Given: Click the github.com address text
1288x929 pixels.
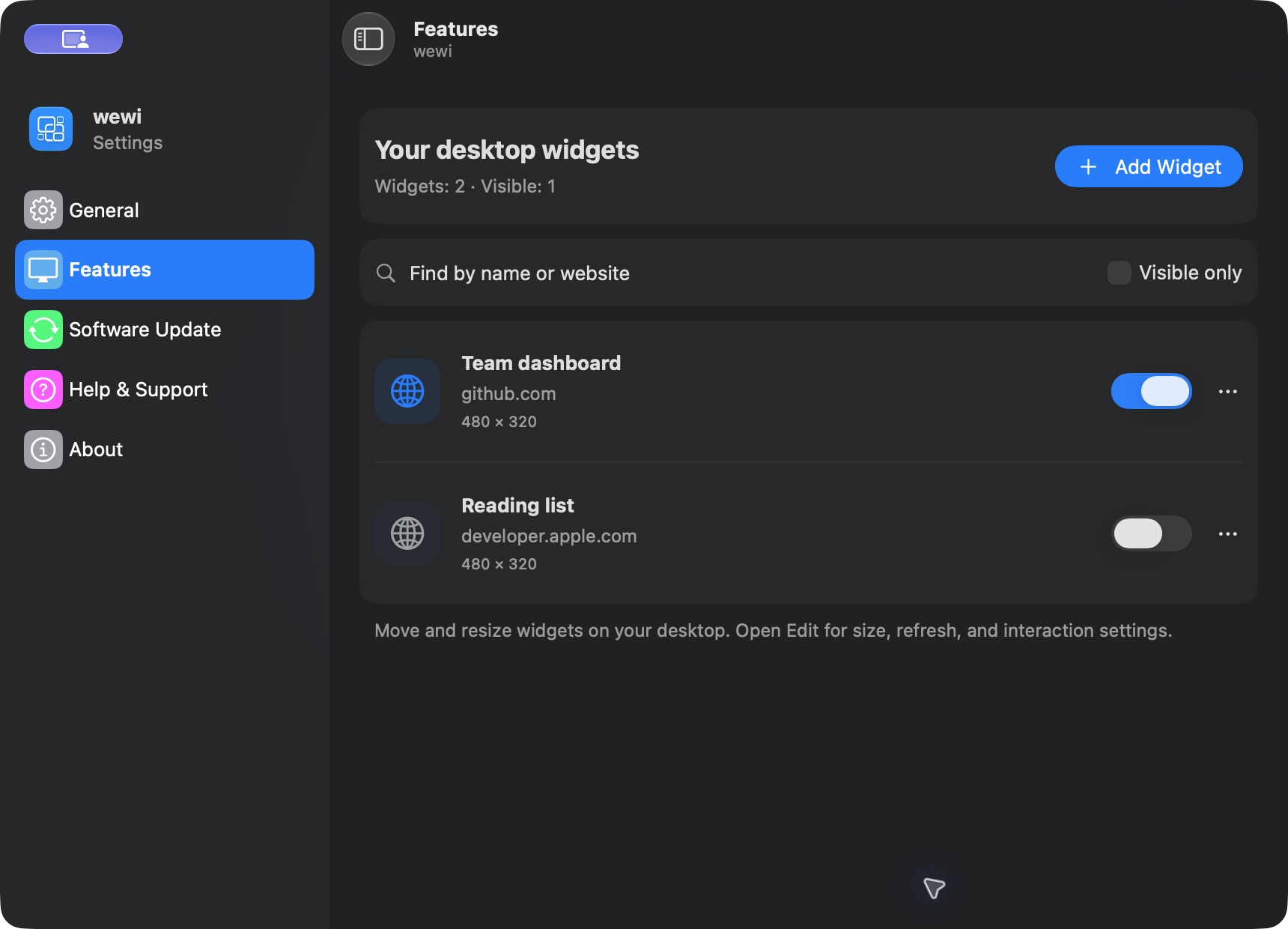Looking at the screenshot, I should point(508,394).
